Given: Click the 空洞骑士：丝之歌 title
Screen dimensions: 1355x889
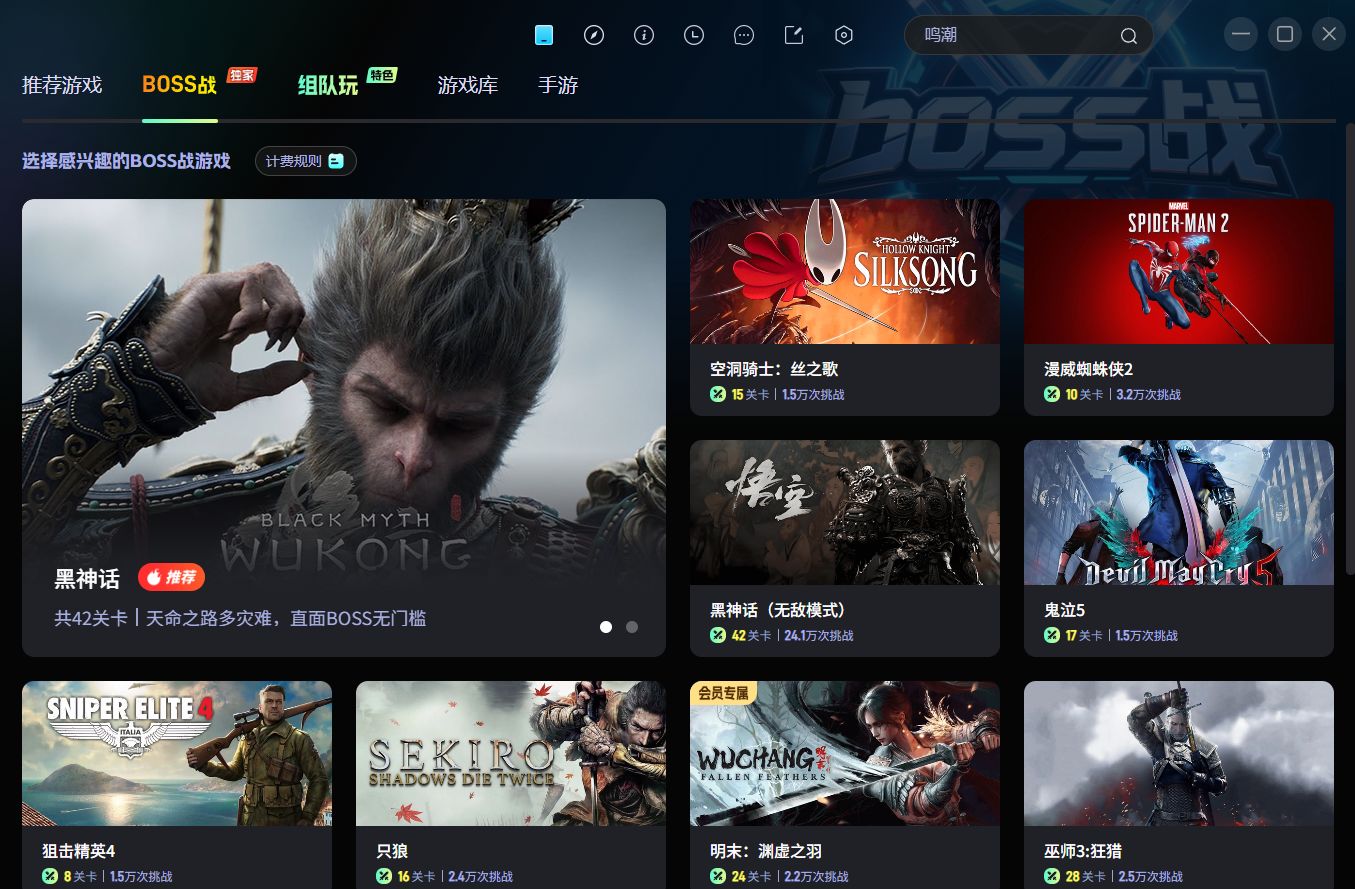Looking at the screenshot, I should [774, 369].
